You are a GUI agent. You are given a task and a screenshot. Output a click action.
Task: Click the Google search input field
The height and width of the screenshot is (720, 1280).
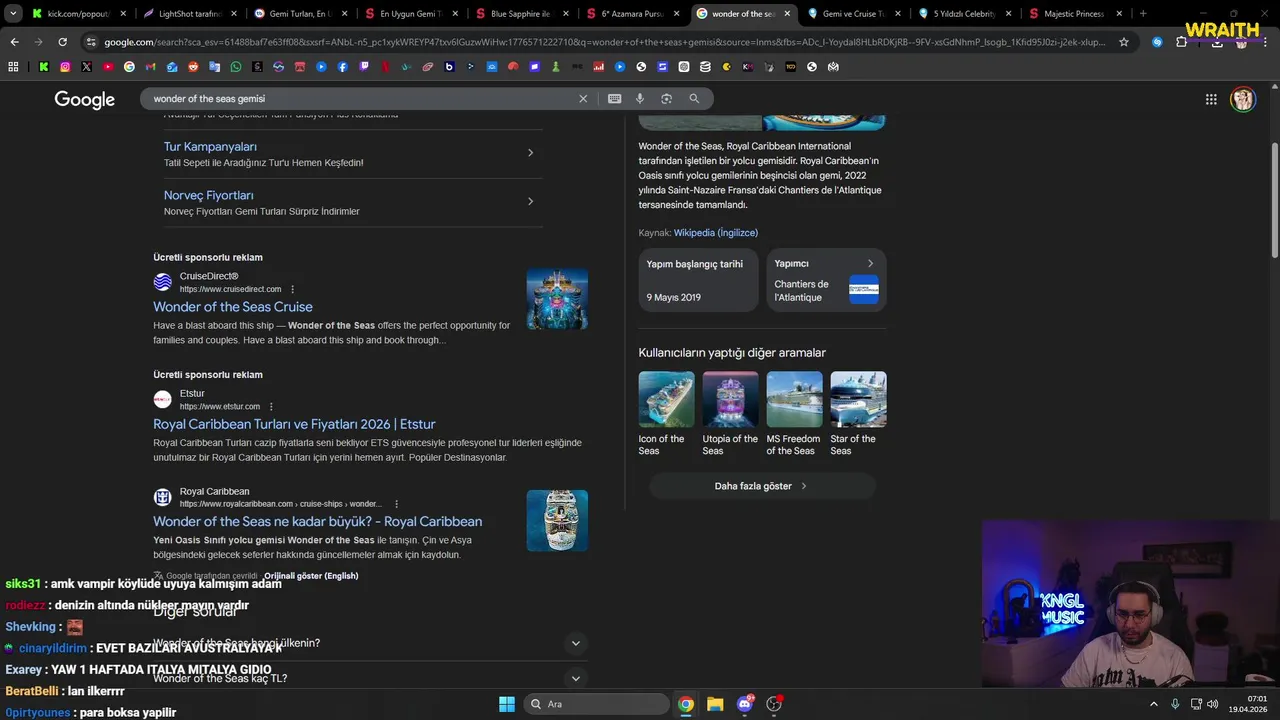point(360,99)
